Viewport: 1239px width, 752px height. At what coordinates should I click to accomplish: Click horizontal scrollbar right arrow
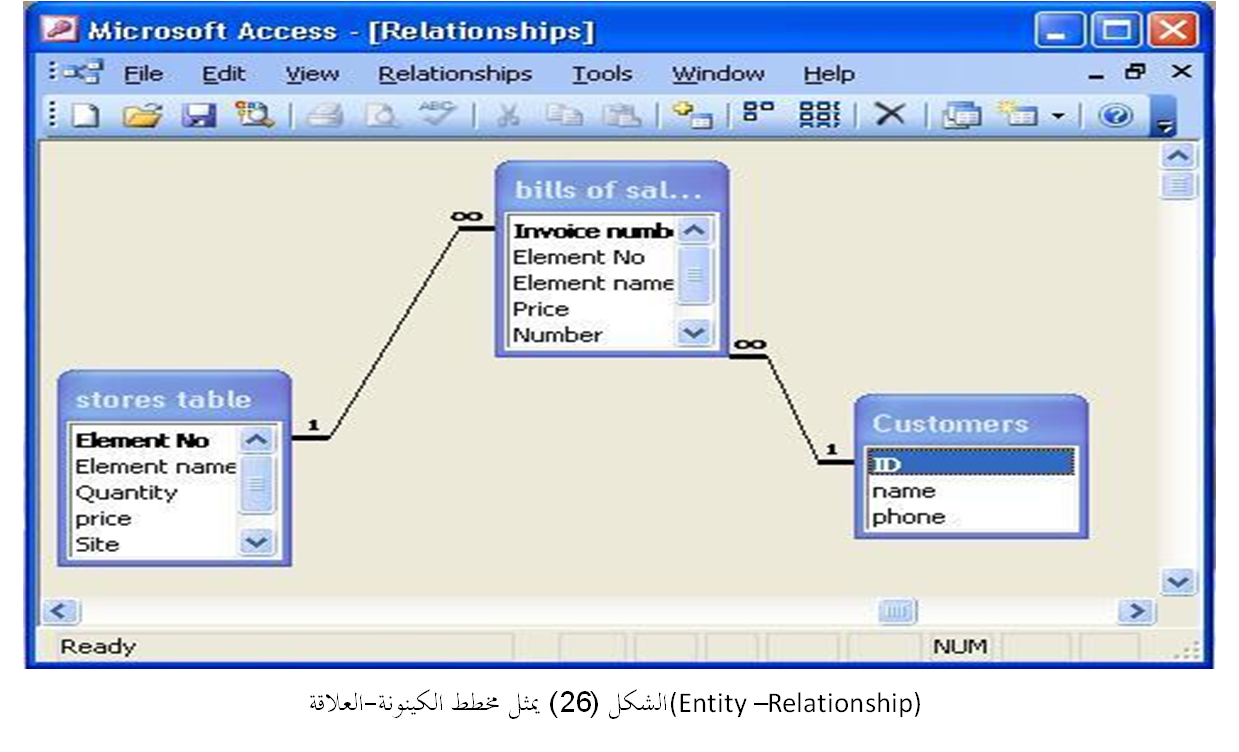pyautogui.click(x=1138, y=610)
